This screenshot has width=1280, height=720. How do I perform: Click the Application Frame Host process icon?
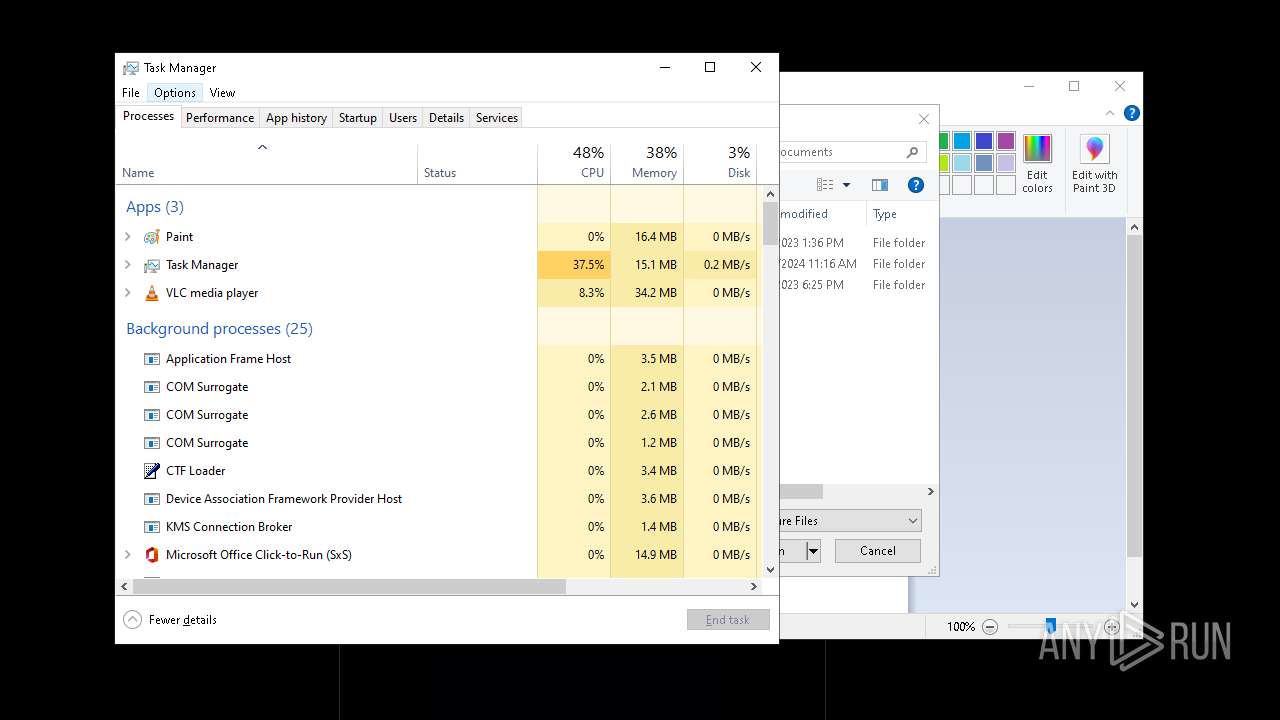151,359
